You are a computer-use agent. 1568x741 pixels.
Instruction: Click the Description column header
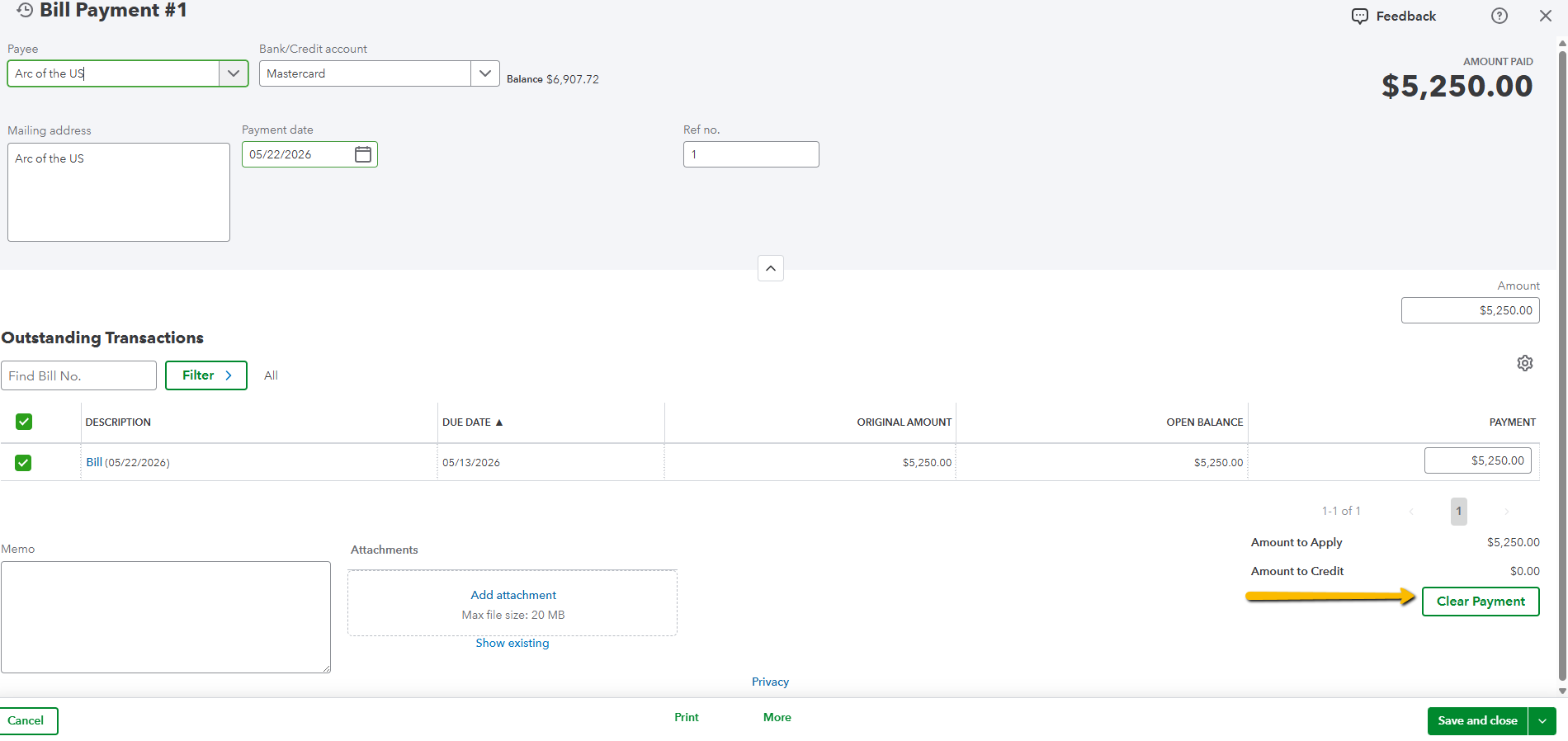pos(118,422)
